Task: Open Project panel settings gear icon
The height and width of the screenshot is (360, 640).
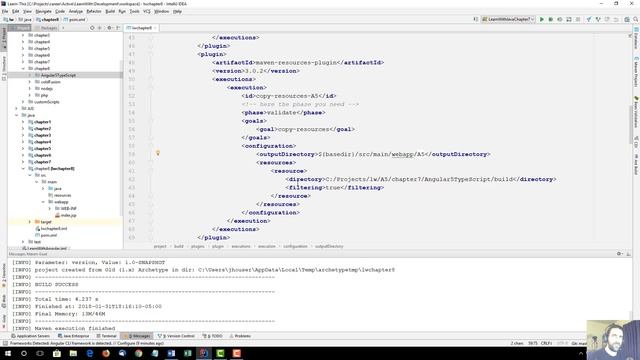Action: point(109,28)
